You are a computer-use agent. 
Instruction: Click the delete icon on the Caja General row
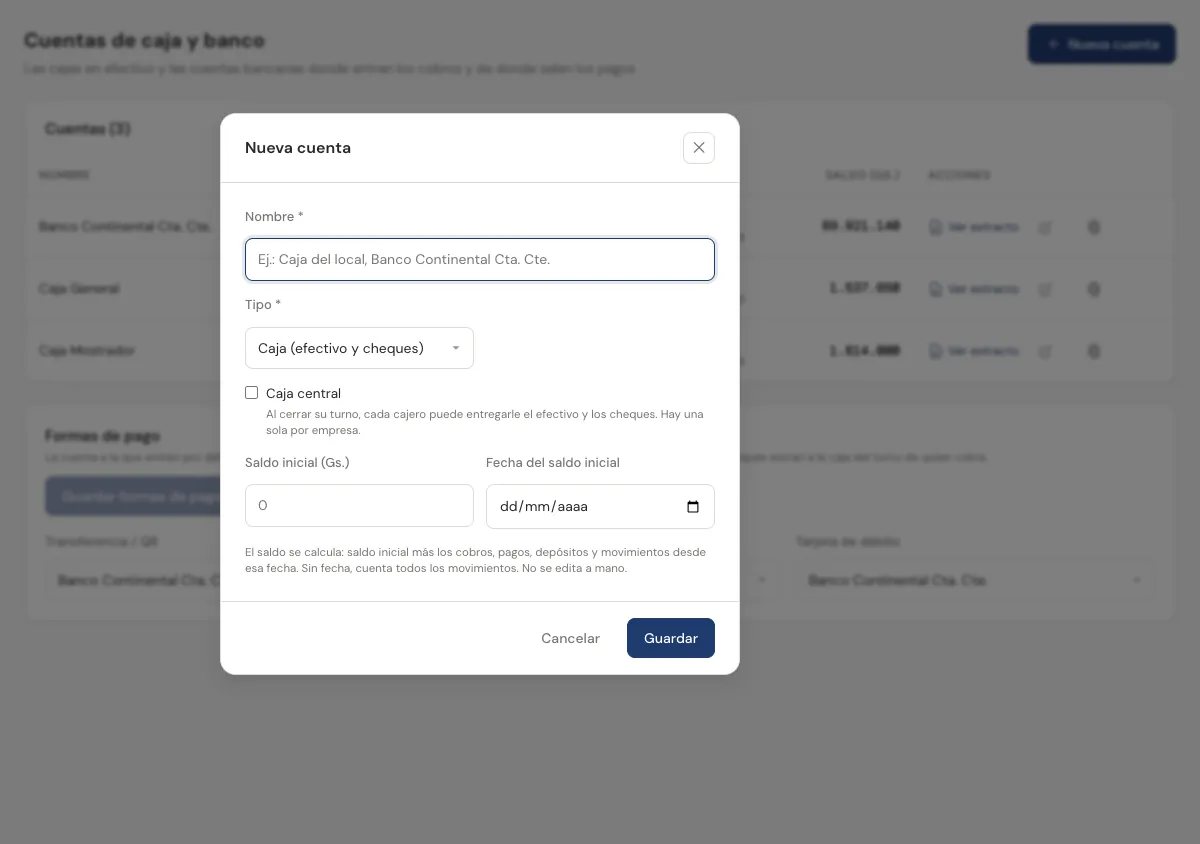[x=1094, y=289]
